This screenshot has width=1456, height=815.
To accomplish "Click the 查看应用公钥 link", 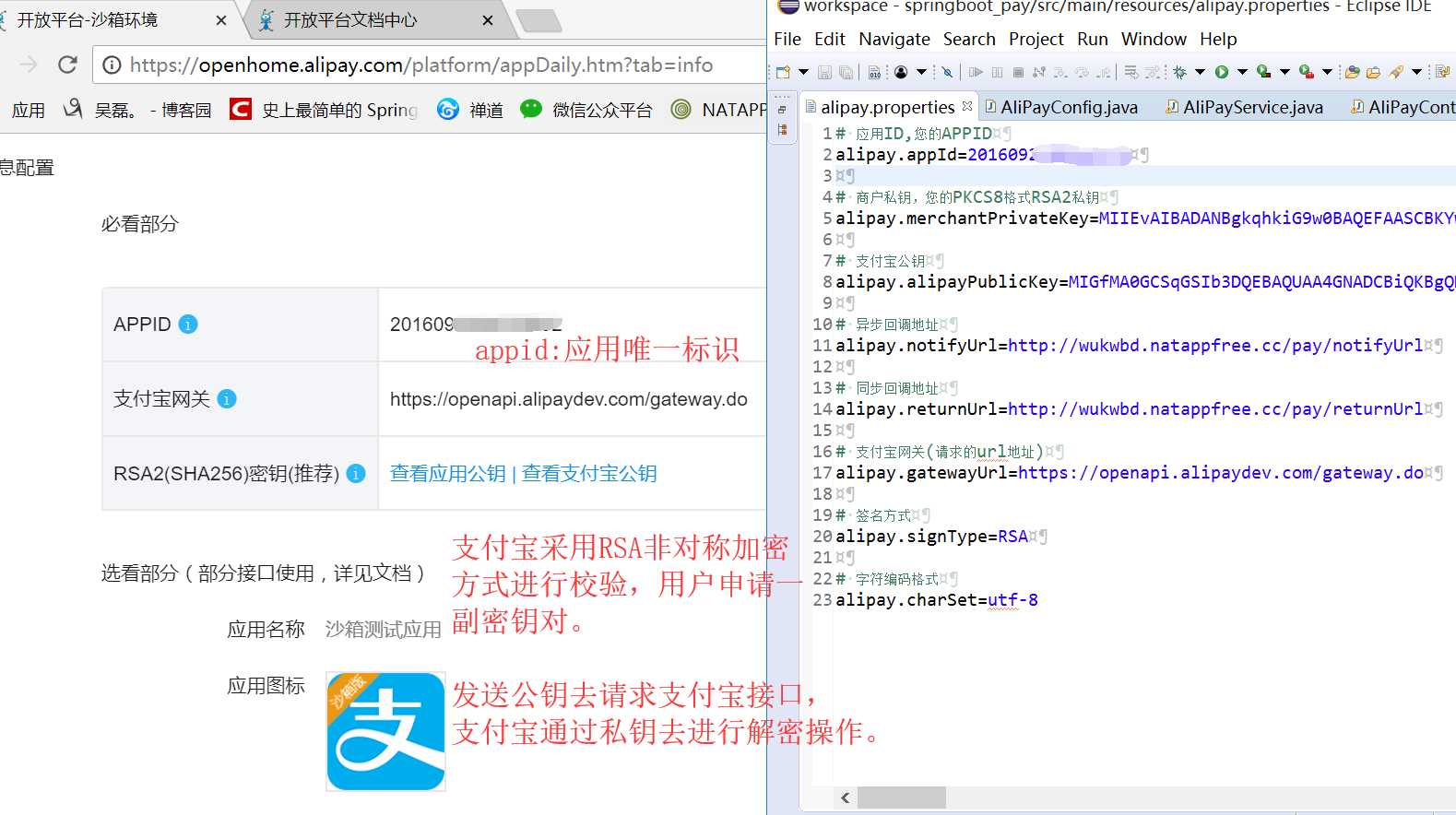I will point(448,473).
